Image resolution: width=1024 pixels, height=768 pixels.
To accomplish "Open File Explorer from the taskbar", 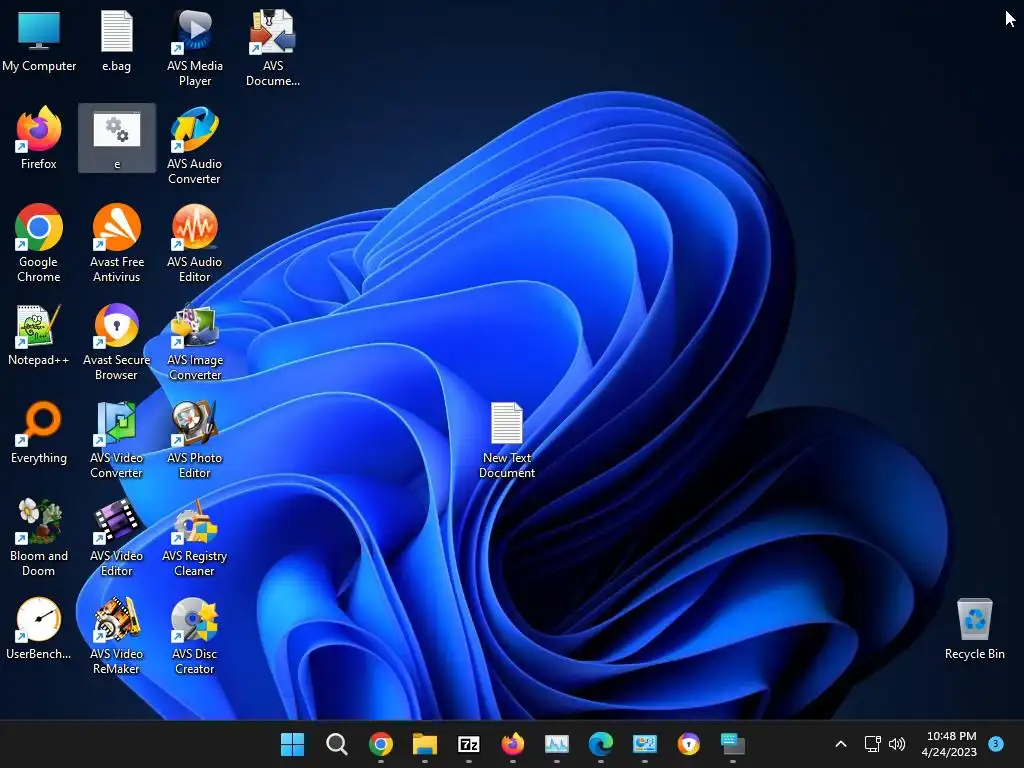I will (424, 744).
